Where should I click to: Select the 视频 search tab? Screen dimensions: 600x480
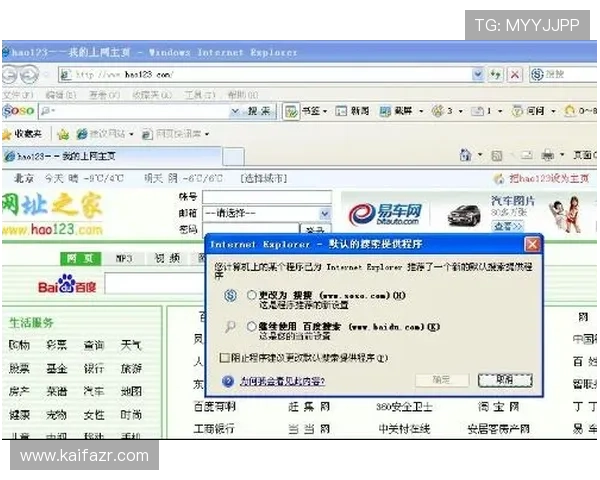(167, 259)
